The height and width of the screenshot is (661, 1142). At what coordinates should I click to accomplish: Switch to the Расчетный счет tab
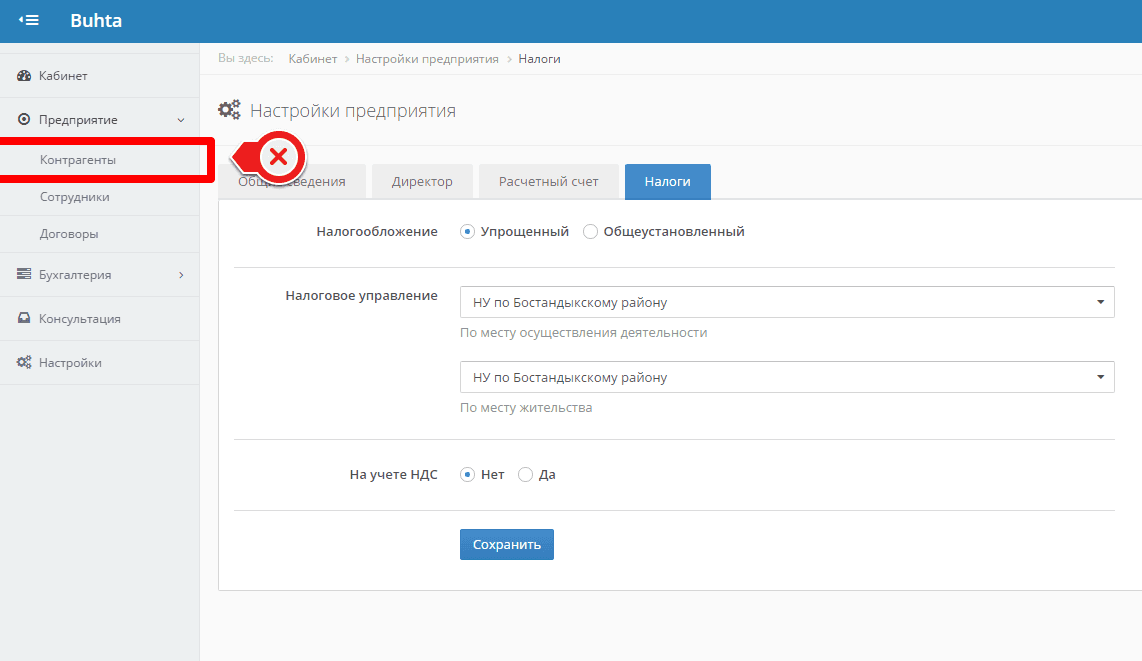(548, 181)
